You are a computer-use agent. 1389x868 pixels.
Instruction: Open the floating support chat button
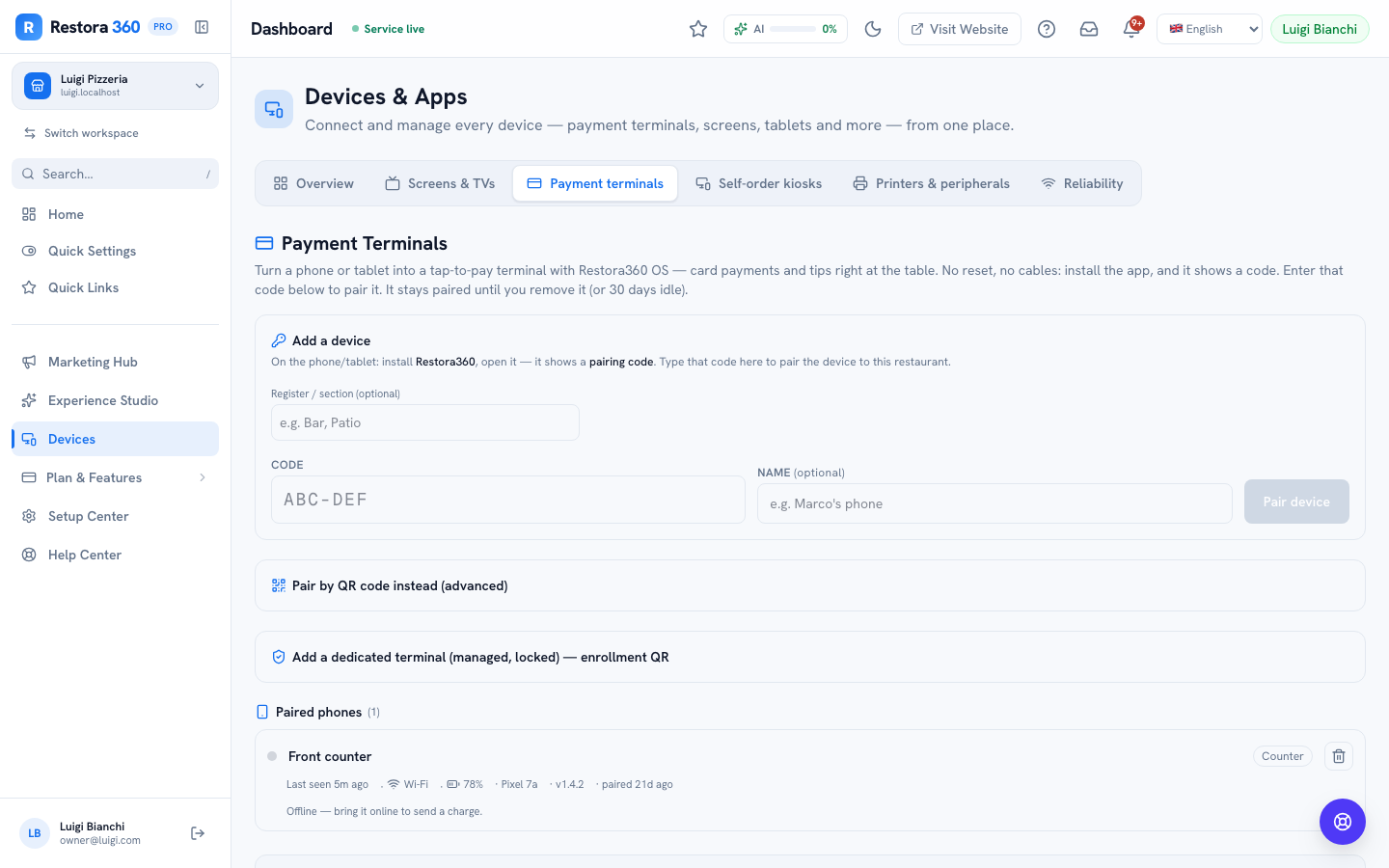click(1343, 822)
